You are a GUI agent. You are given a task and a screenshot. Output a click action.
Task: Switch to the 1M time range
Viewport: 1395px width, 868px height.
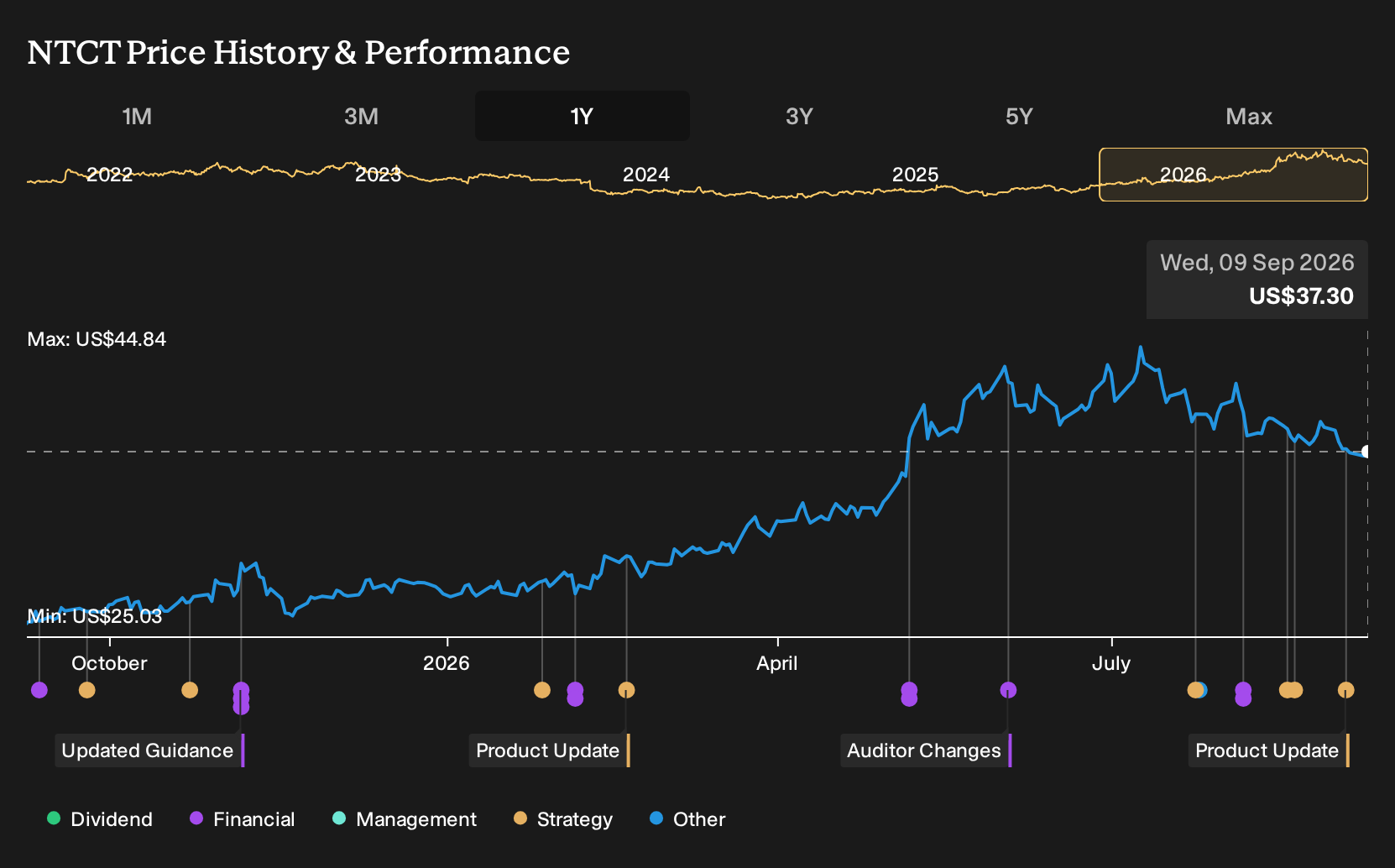[137, 116]
